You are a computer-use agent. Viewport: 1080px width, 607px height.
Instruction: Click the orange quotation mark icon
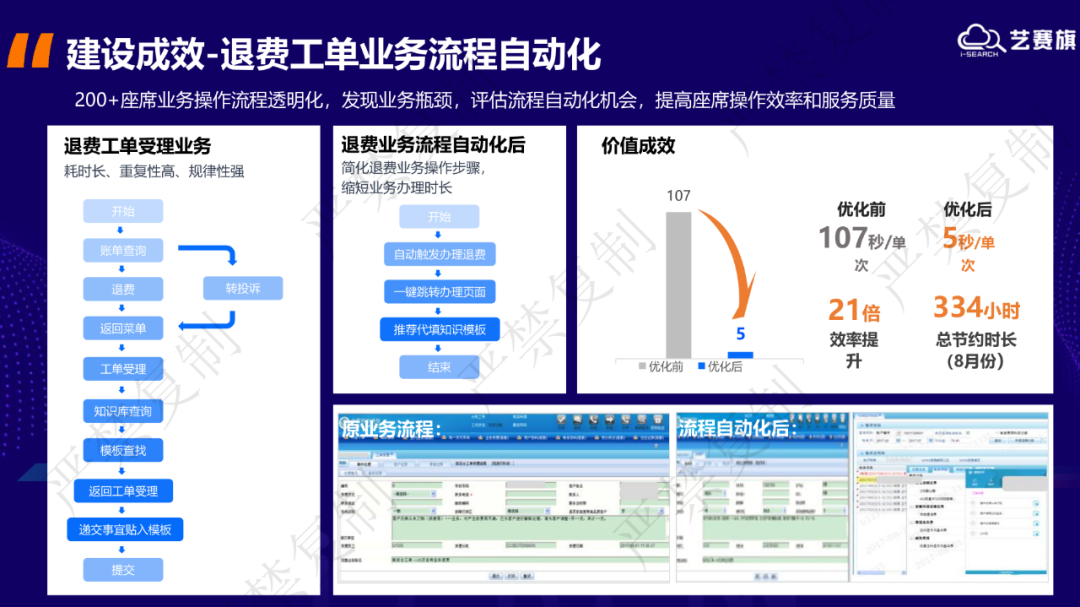click(x=30, y=52)
